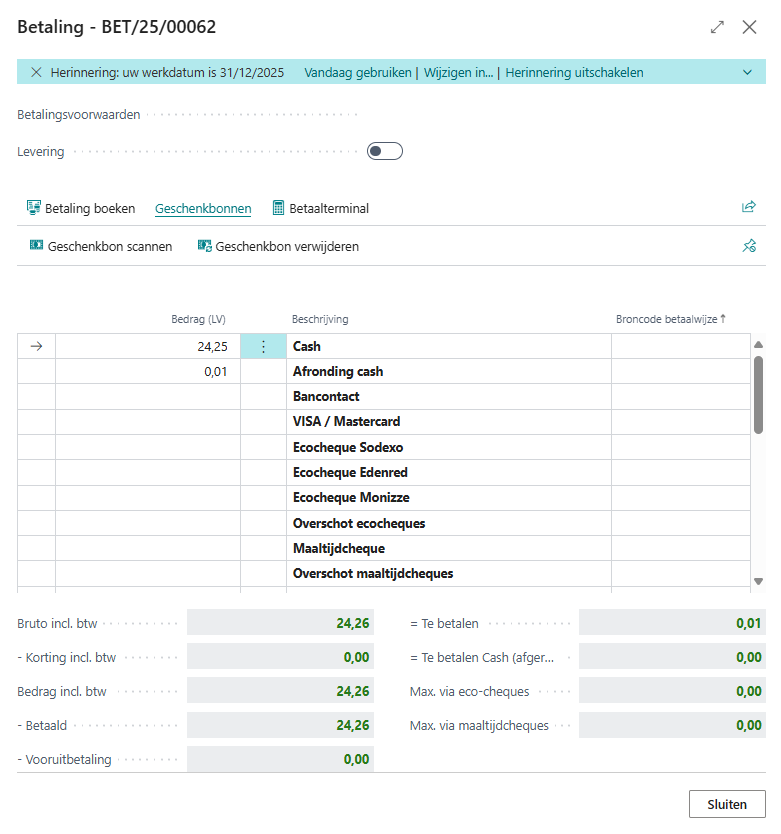Screen dimensions: 781x834
Task: Sort by Broncode betaalwijze column header
Action: coord(670,319)
